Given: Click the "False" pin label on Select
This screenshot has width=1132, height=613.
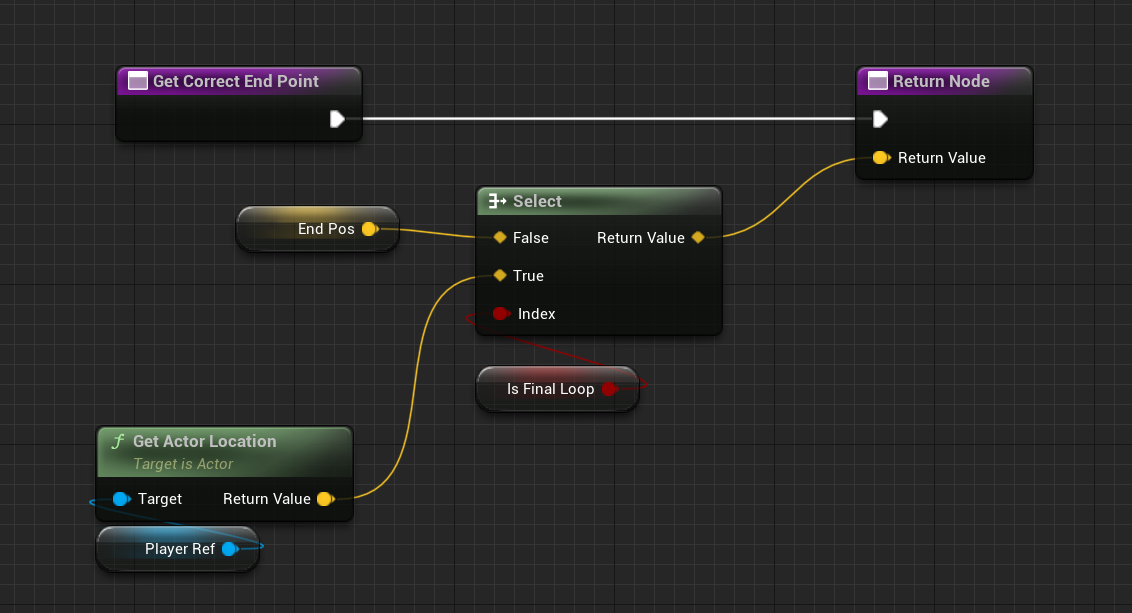Looking at the screenshot, I should (x=531, y=238).
